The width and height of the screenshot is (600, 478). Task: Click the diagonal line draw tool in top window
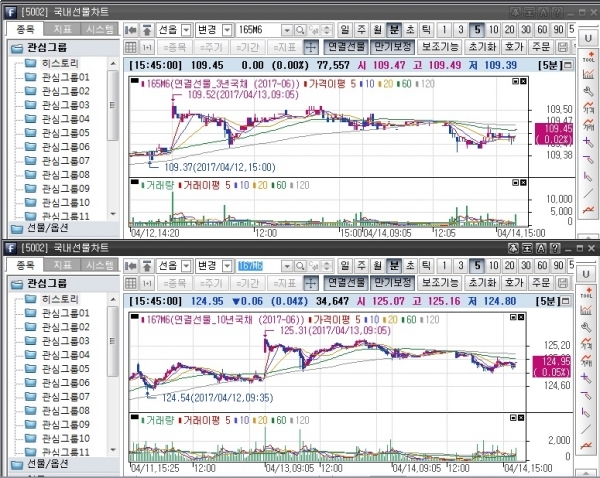(588, 193)
